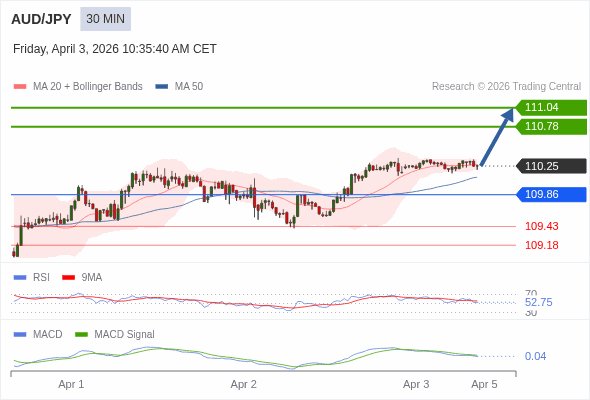
Task: Select the AUD/JPY pair title
Action: (41, 19)
